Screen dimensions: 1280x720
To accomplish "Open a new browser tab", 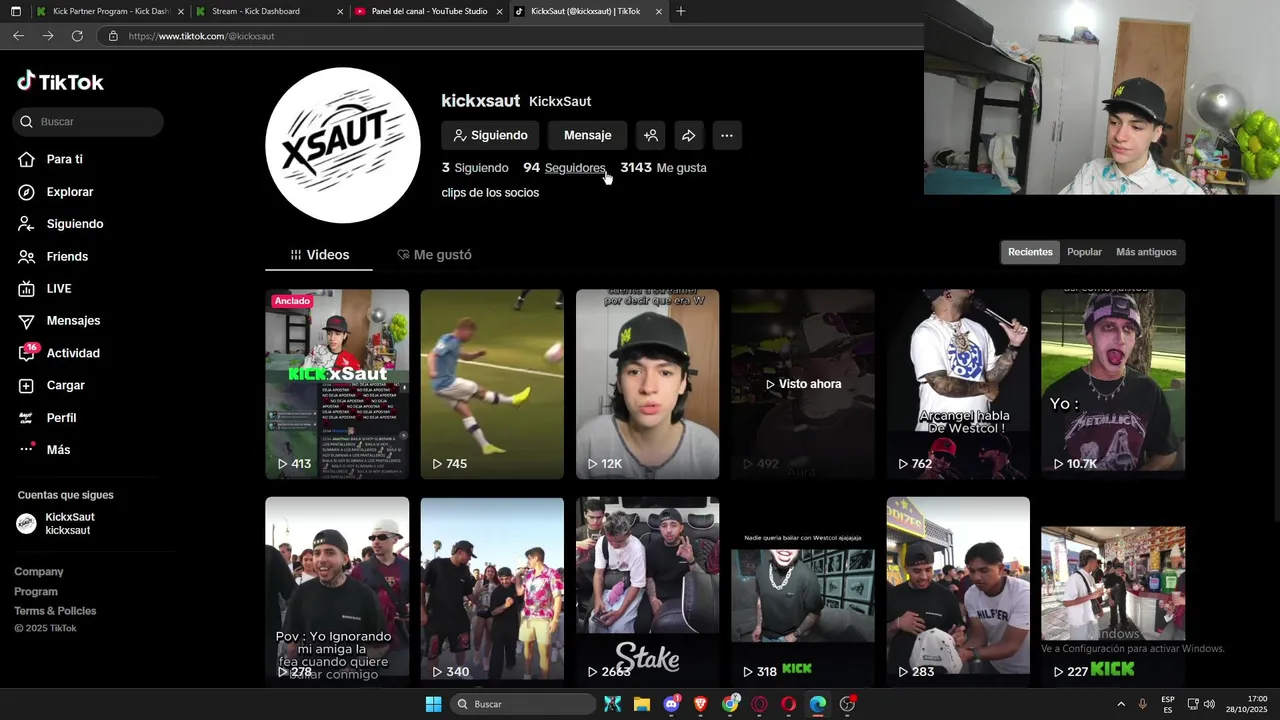I will [x=681, y=12].
